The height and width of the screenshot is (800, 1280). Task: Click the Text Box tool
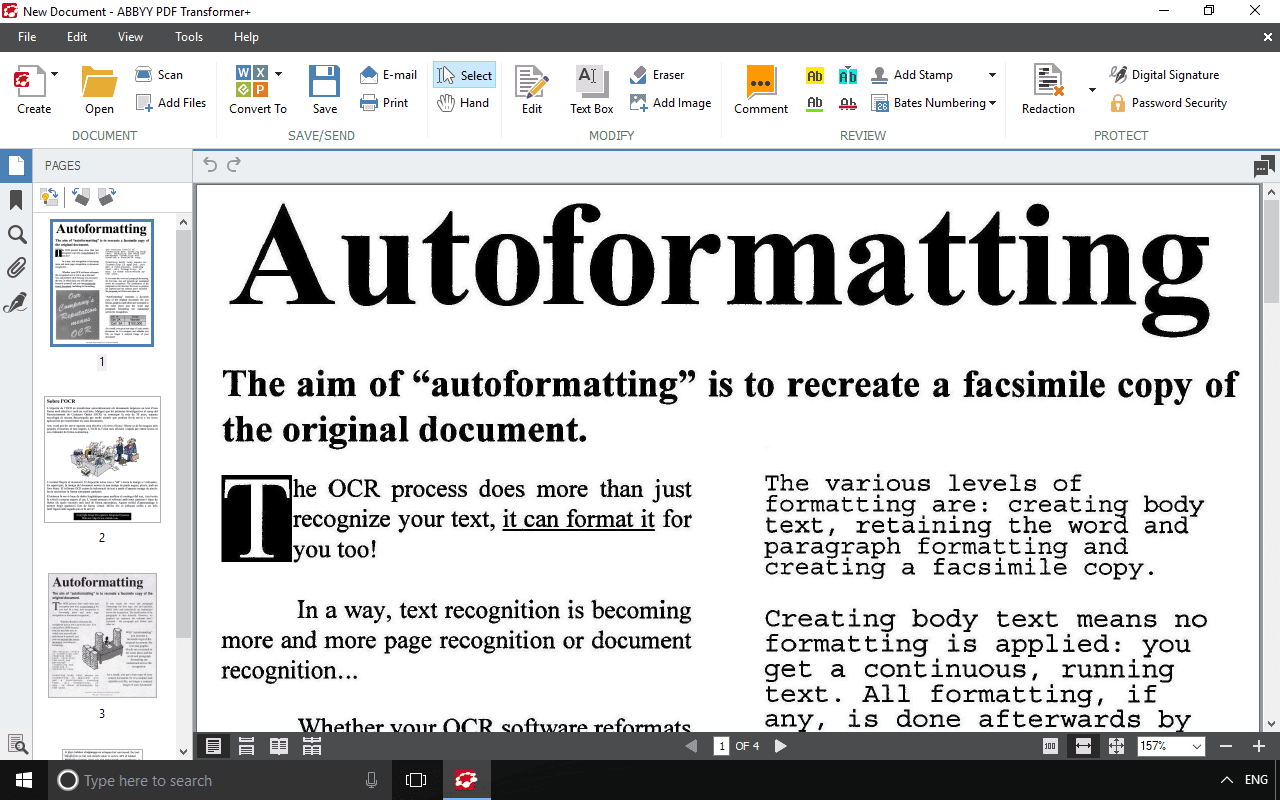pos(591,90)
